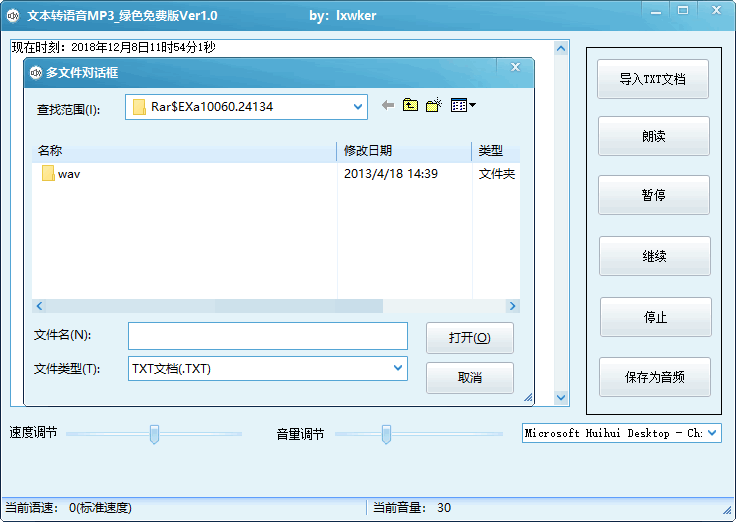Click file list scroll right arrow
The width and height of the screenshot is (736, 522).
[513, 306]
